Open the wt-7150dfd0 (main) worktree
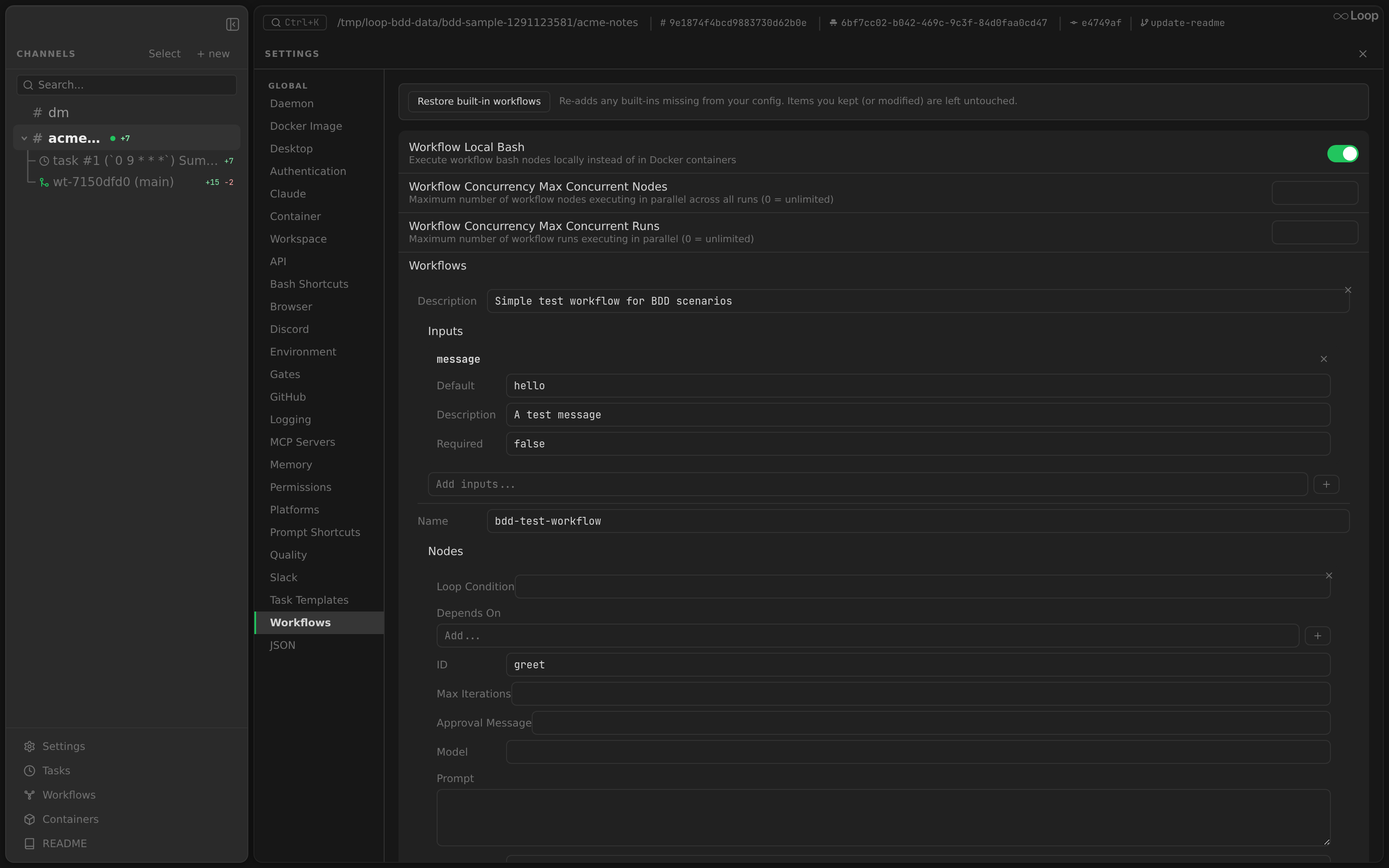This screenshot has height=868, width=1389. pyautogui.click(x=135, y=182)
